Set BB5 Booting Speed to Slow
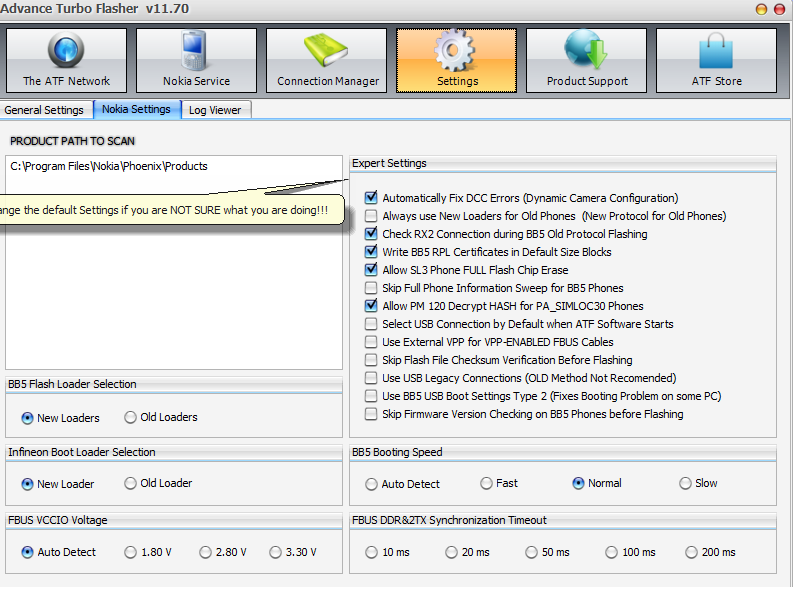This screenshot has height=600, width=793. [x=685, y=484]
